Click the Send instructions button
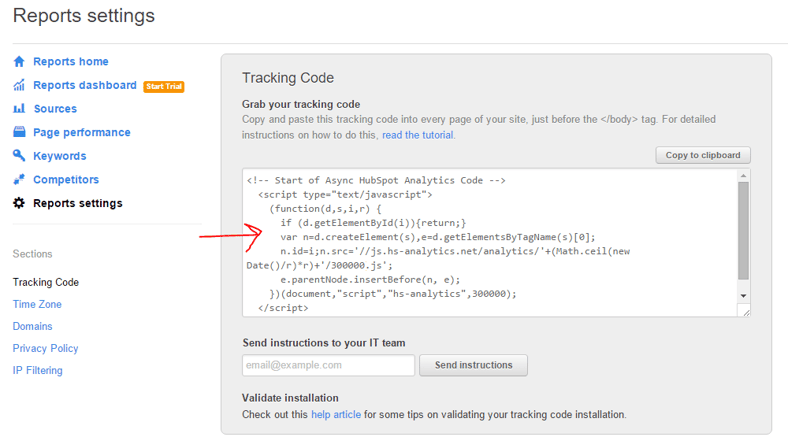Screen dimensions: 788x448 (473, 365)
